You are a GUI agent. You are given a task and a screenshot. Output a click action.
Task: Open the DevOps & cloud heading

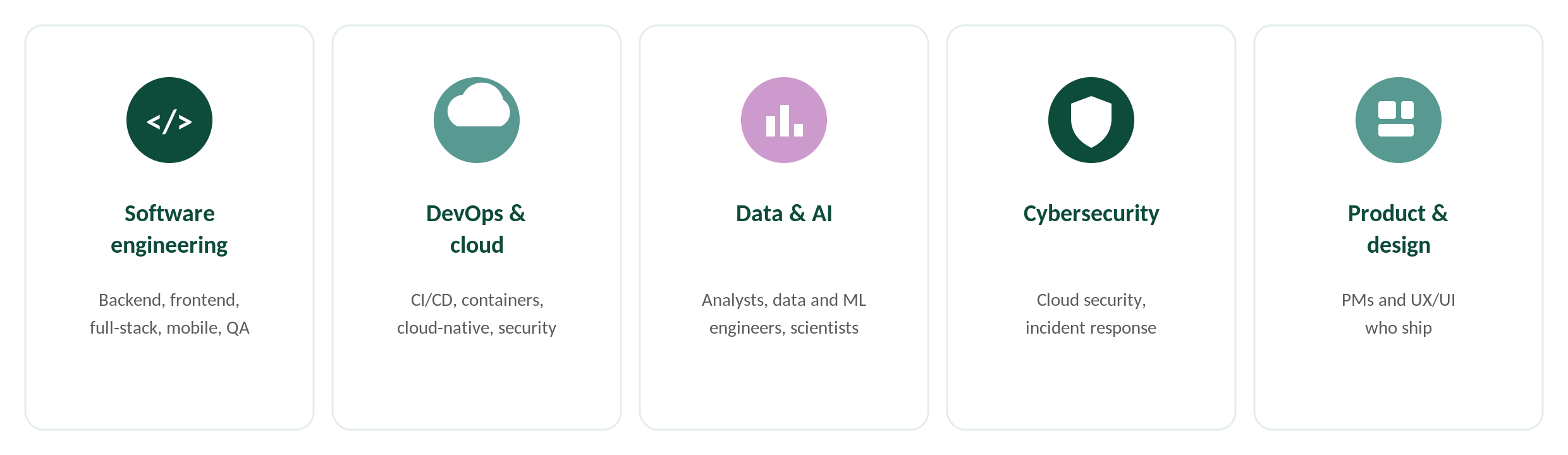tap(477, 229)
